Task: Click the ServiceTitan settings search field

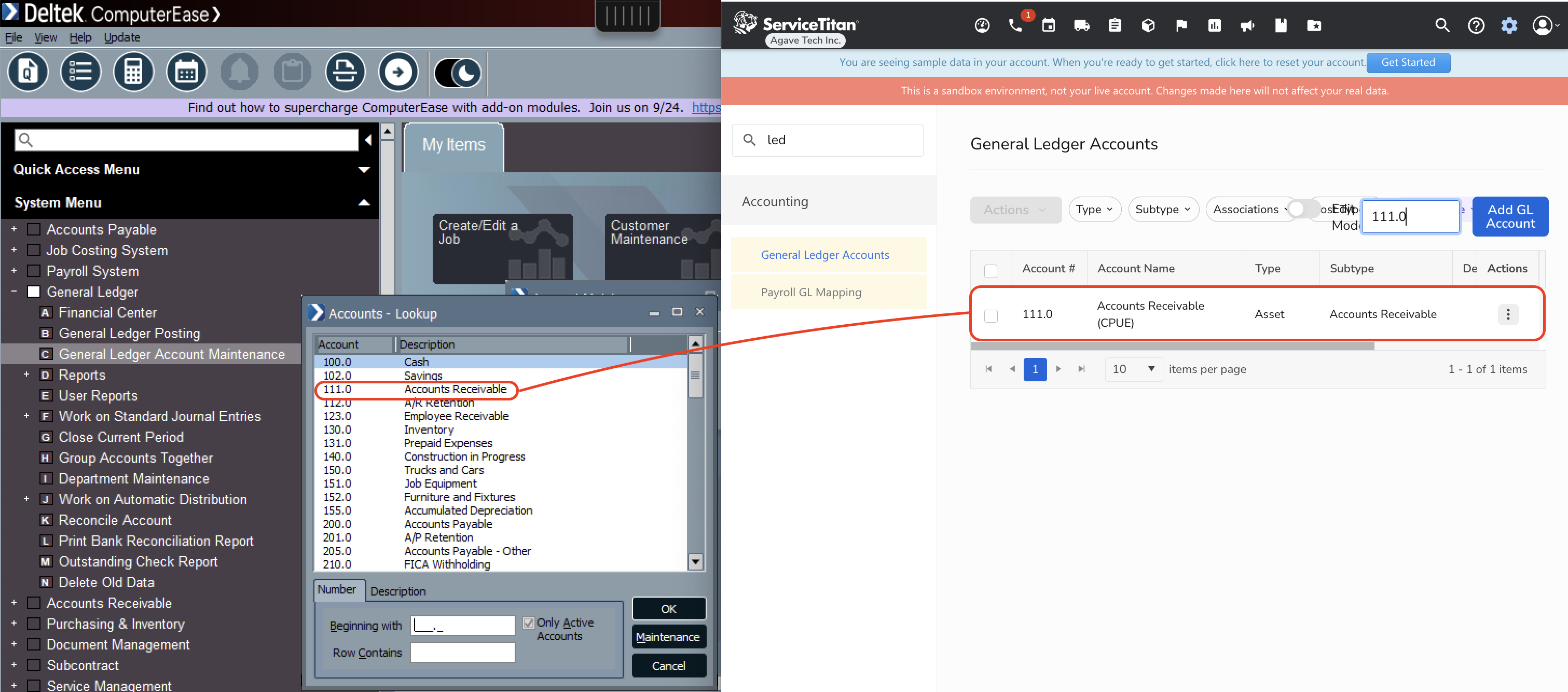Action: 827,140
